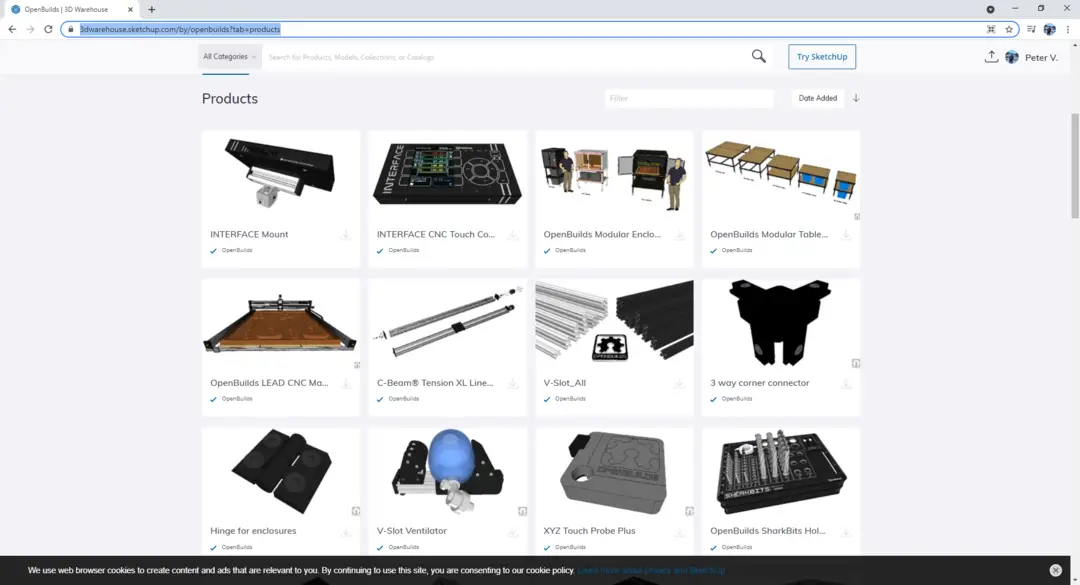Open the Peter V. account name

point(1041,57)
